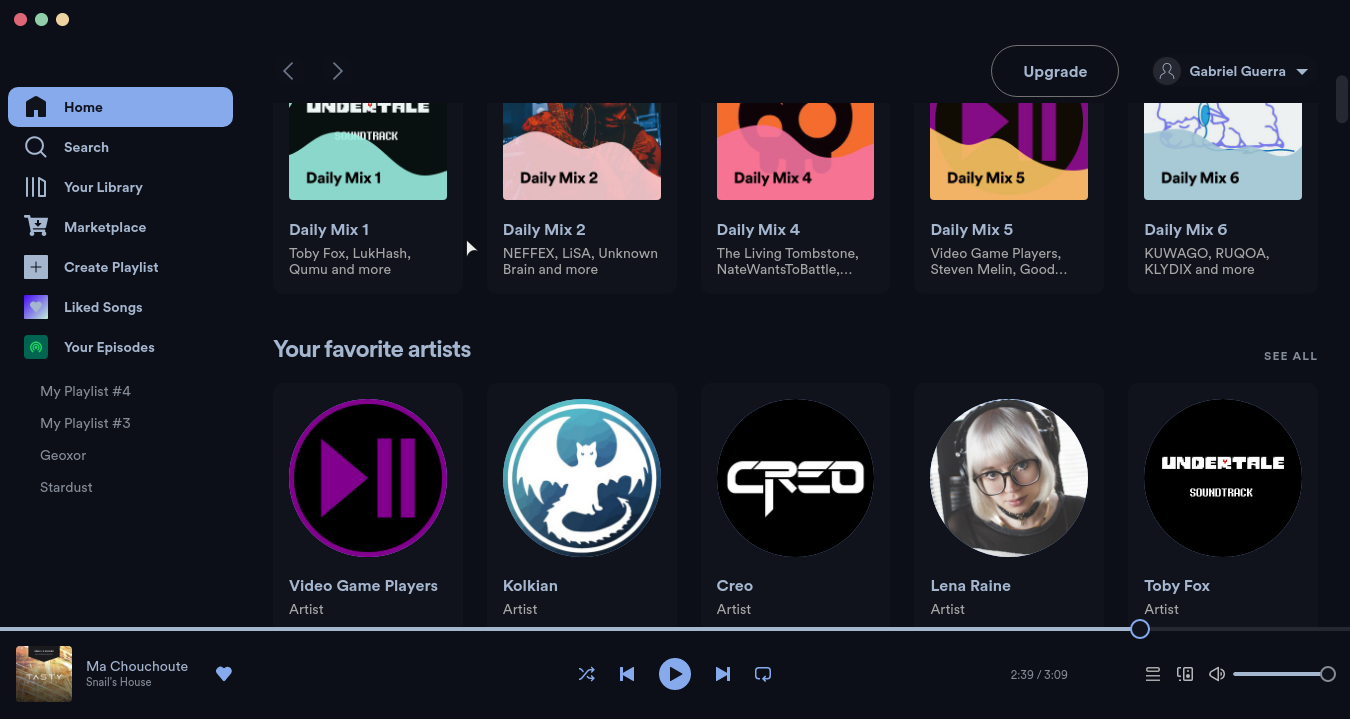Image resolution: width=1350 pixels, height=719 pixels.
Task: Open the Daily Mix 2 cover
Action: [x=582, y=151]
